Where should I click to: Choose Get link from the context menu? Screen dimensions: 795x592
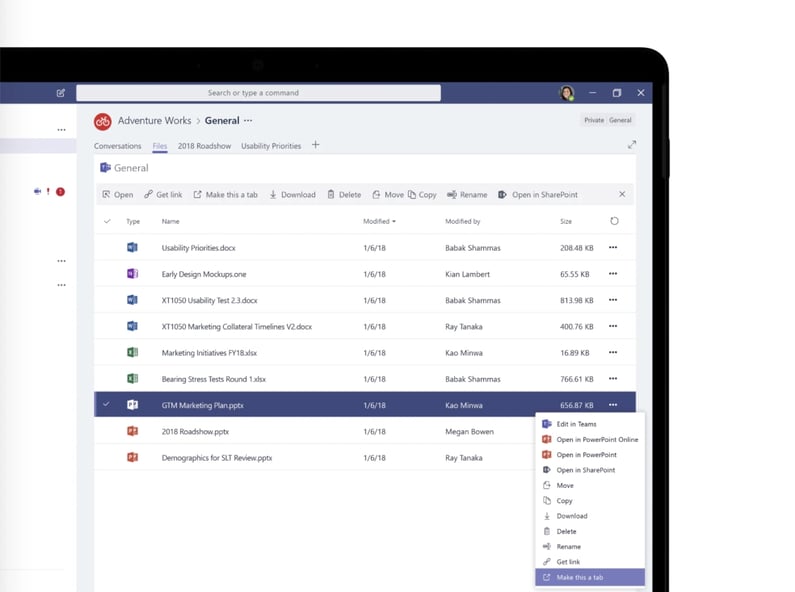coord(590,562)
